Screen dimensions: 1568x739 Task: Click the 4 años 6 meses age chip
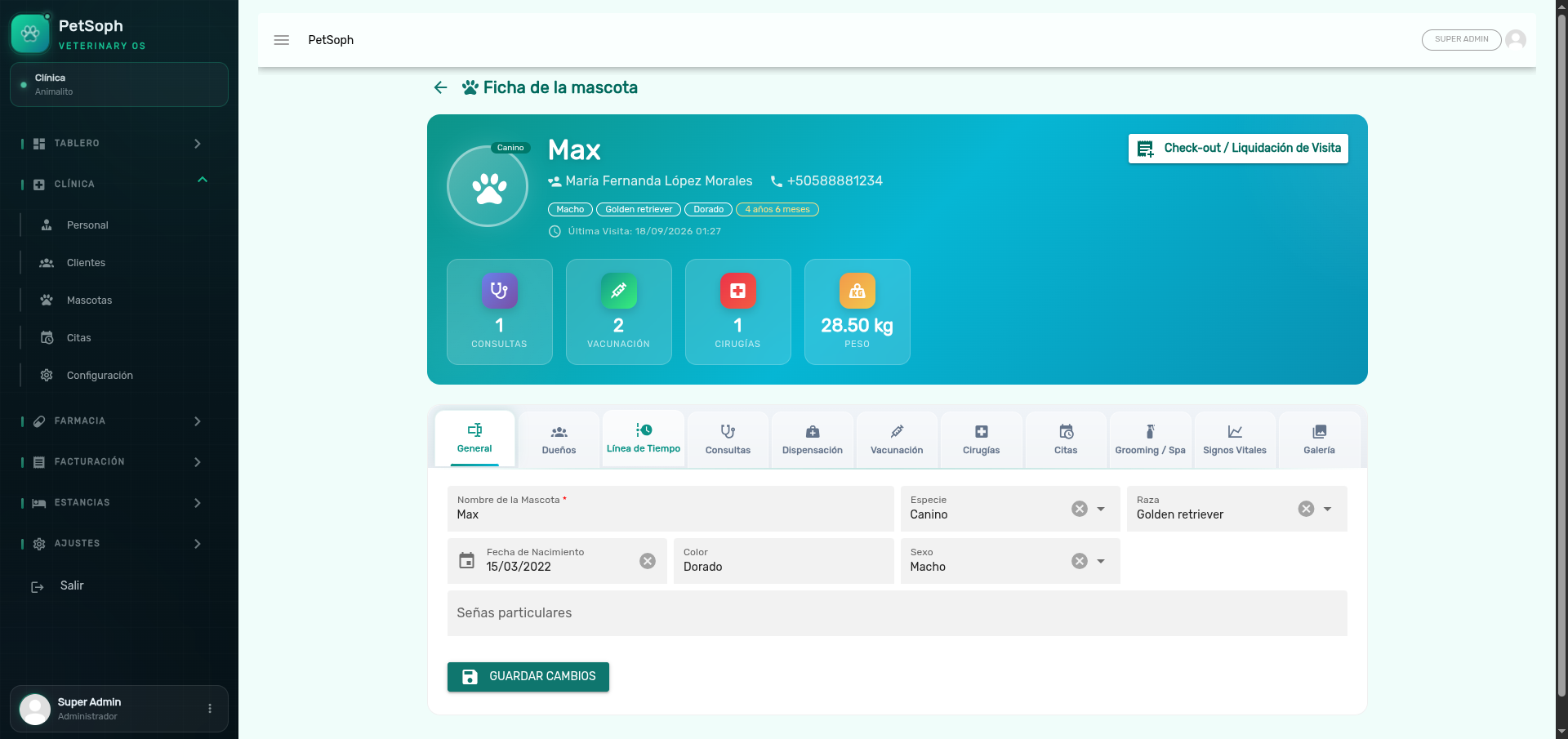[x=777, y=210]
